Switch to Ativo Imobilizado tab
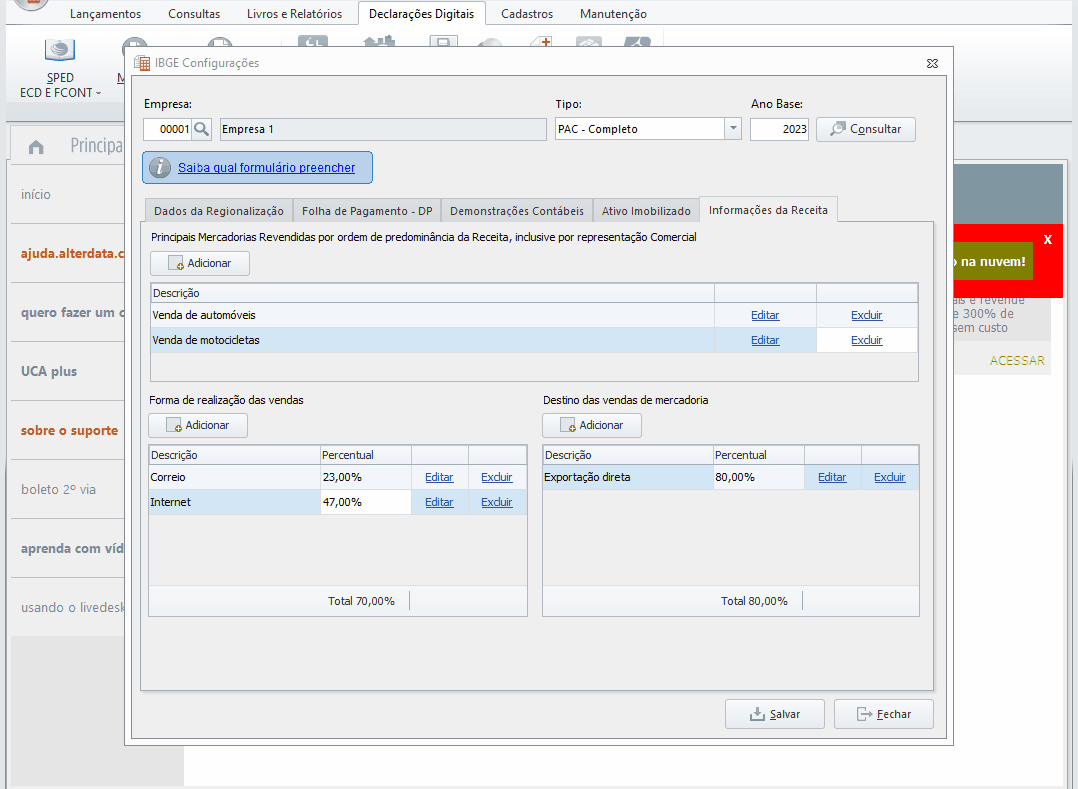The height and width of the screenshot is (789, 1078). click(646, 211)
